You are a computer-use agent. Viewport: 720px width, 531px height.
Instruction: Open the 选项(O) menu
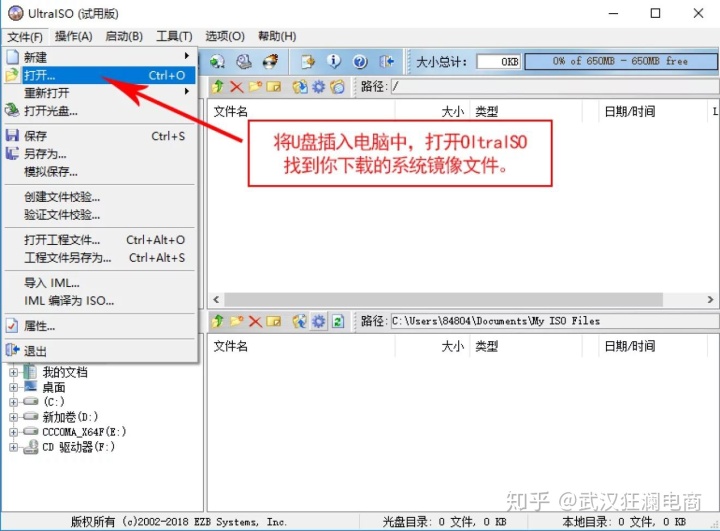(225, 36)
